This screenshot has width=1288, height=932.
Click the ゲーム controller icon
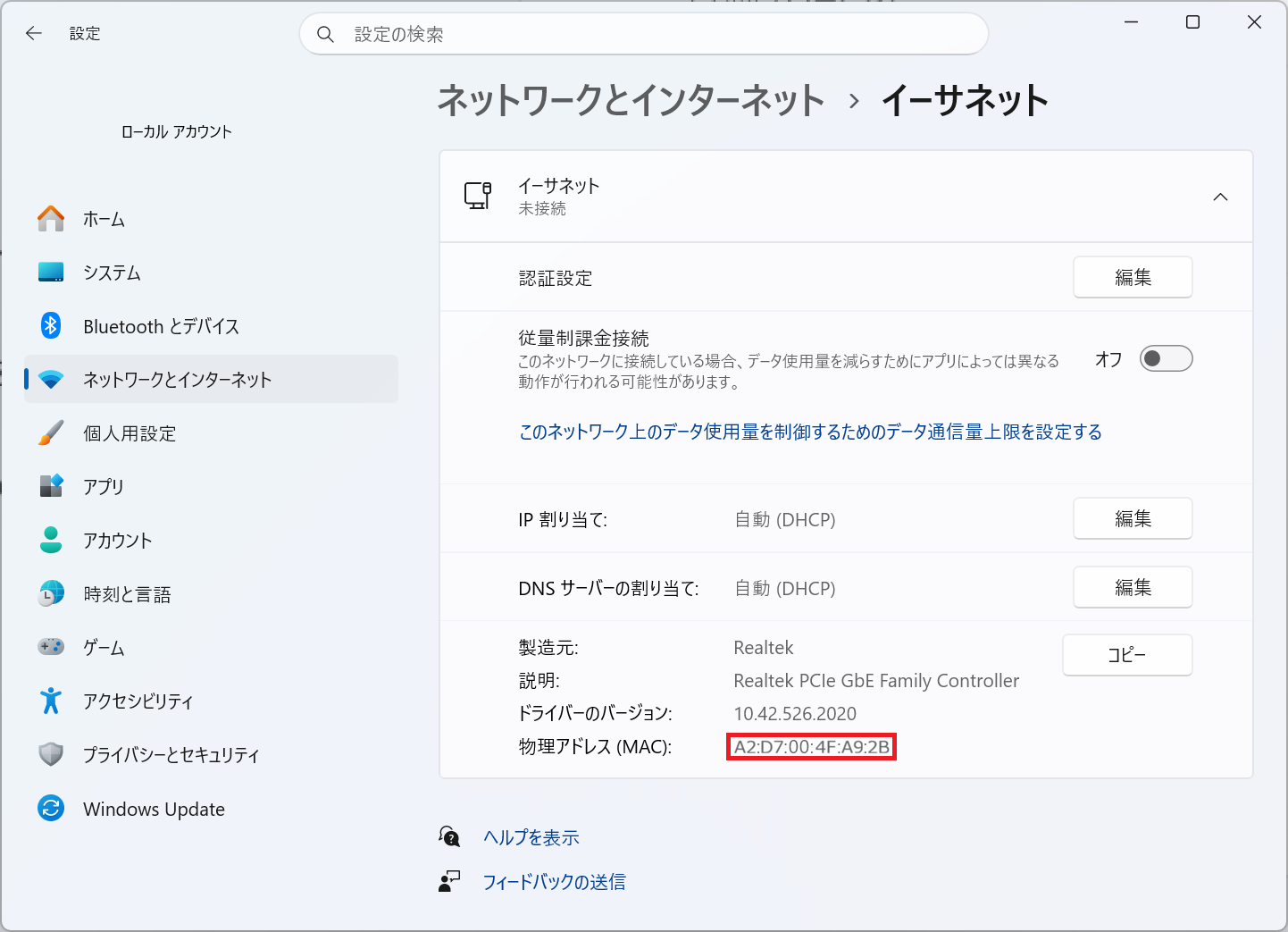pos(51,646)
